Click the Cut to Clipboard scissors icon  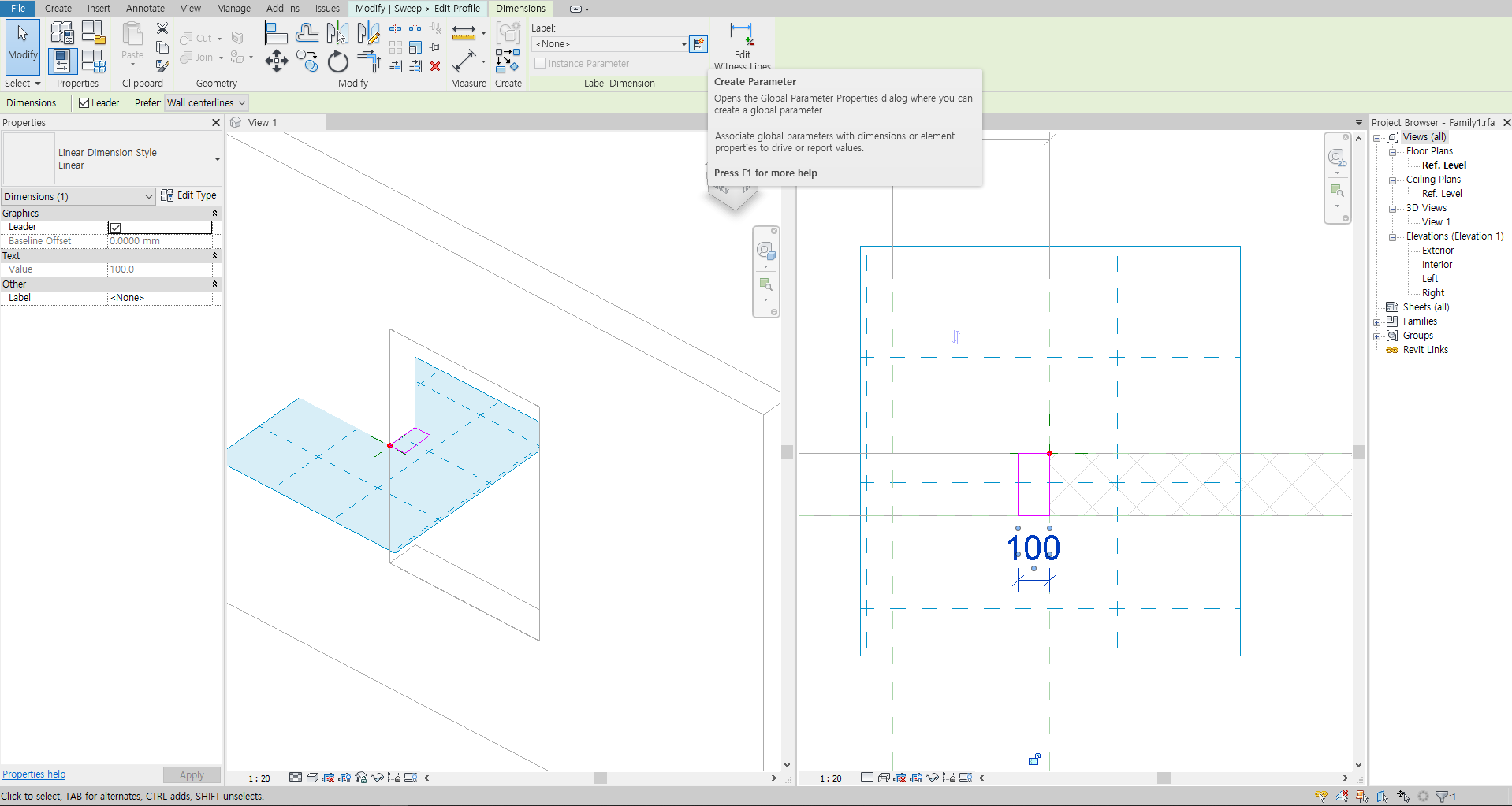[162, 28]
